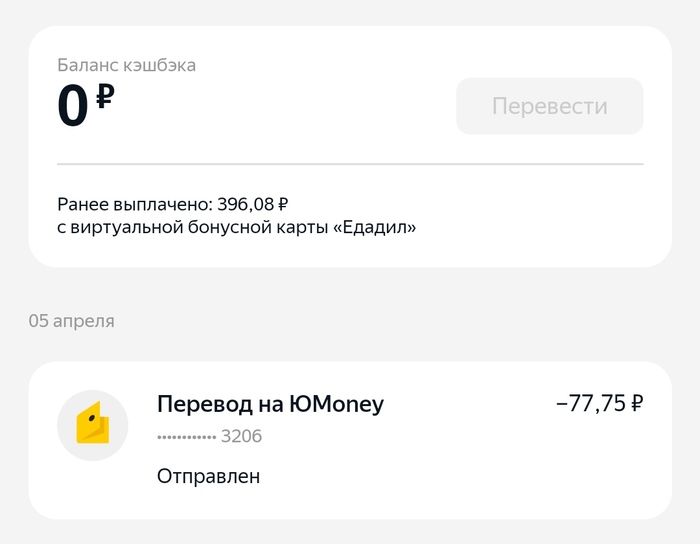
Task: Click the Баланс кэшбэка label
Action: pyautogui.click(x=126, y=66)
